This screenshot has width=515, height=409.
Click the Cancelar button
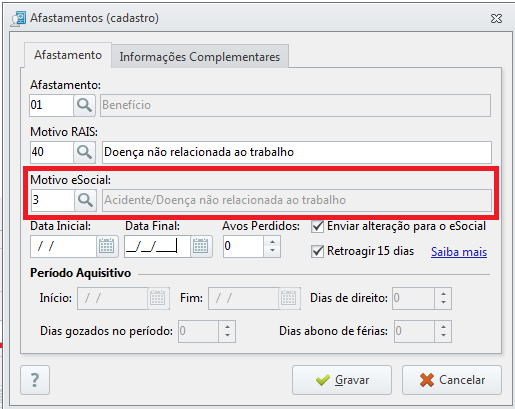pyautogui.click(x=452, y=380)
